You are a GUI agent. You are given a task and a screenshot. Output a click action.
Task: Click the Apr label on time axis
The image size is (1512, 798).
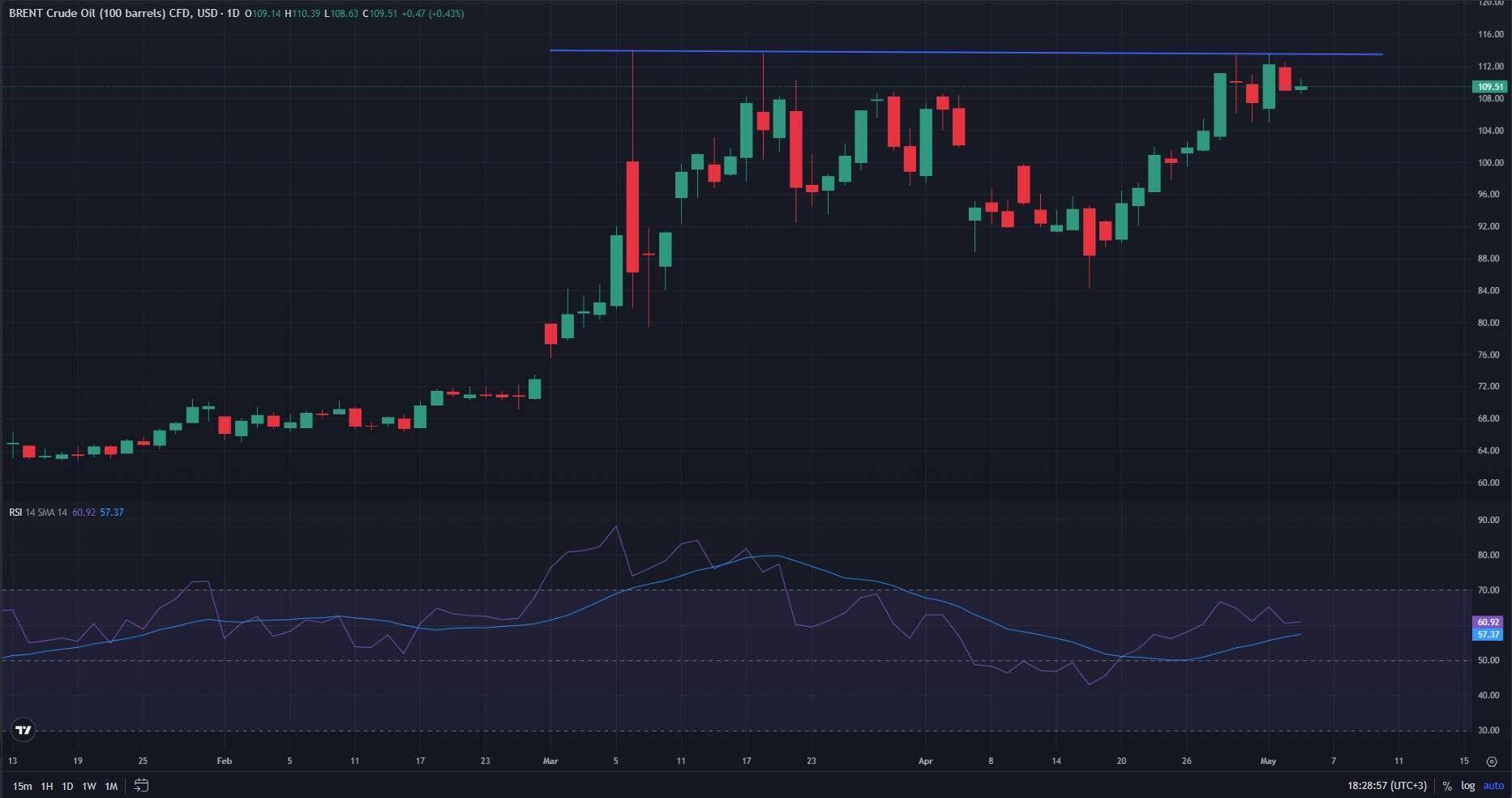[925, 761]
